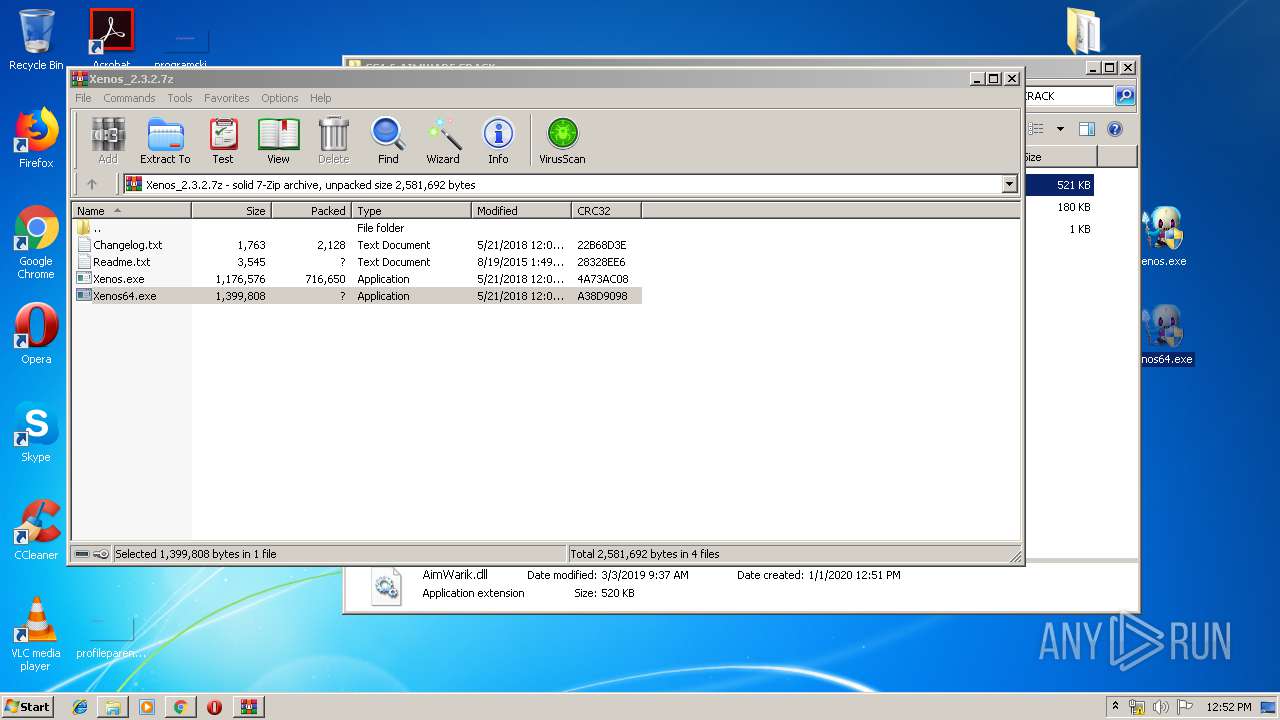Open the File menu
Image resolution: width=1280 pixels, height=720 pixels.
(83, 98)
